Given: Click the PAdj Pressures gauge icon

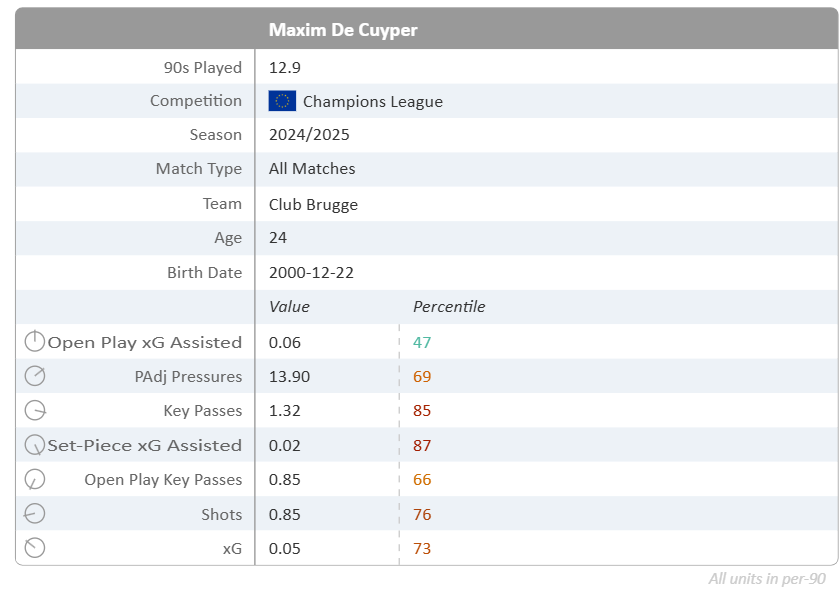Looking at the screenshot, I should point(34,376).
